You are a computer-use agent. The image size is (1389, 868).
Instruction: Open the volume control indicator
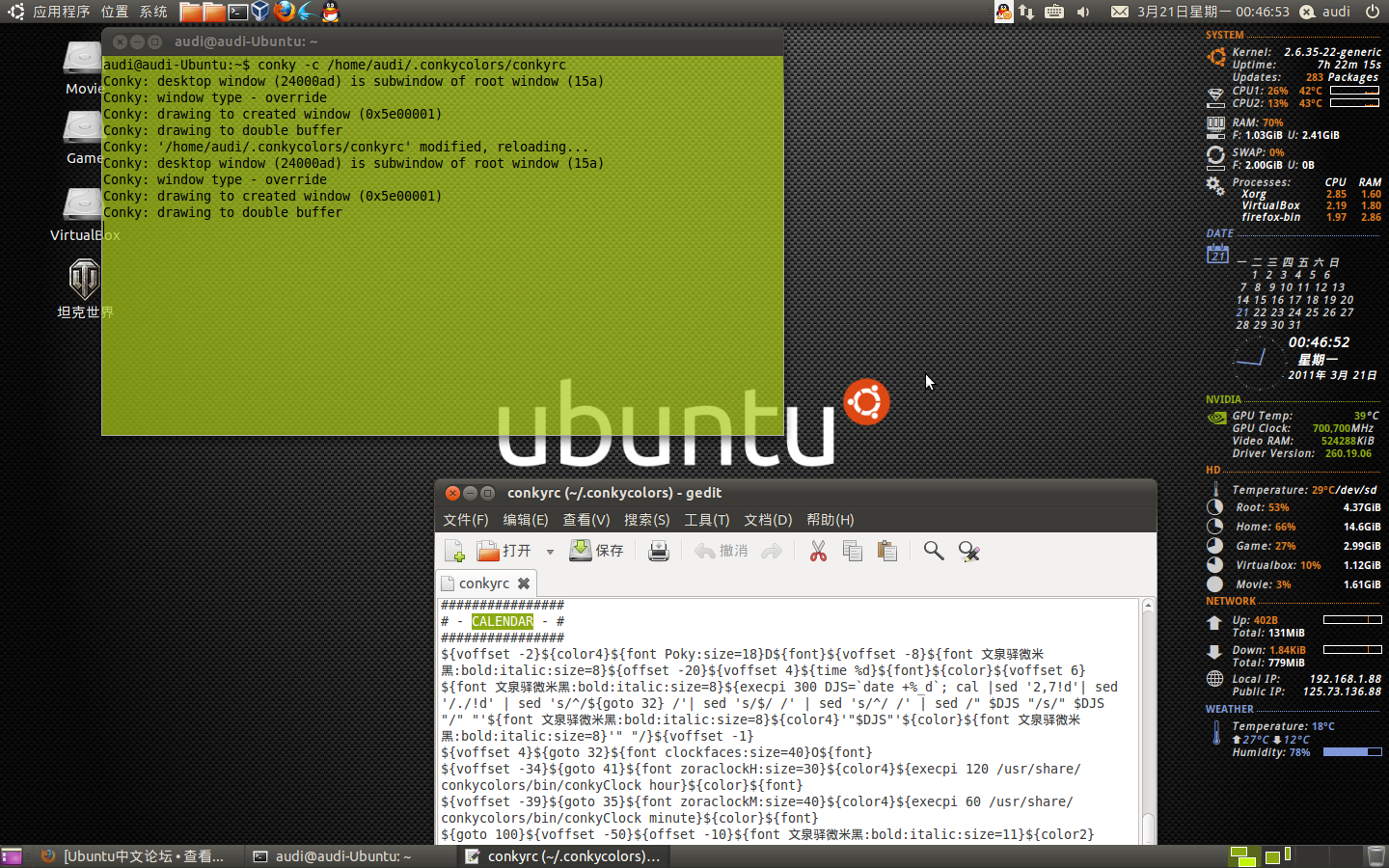(1084, 12)
